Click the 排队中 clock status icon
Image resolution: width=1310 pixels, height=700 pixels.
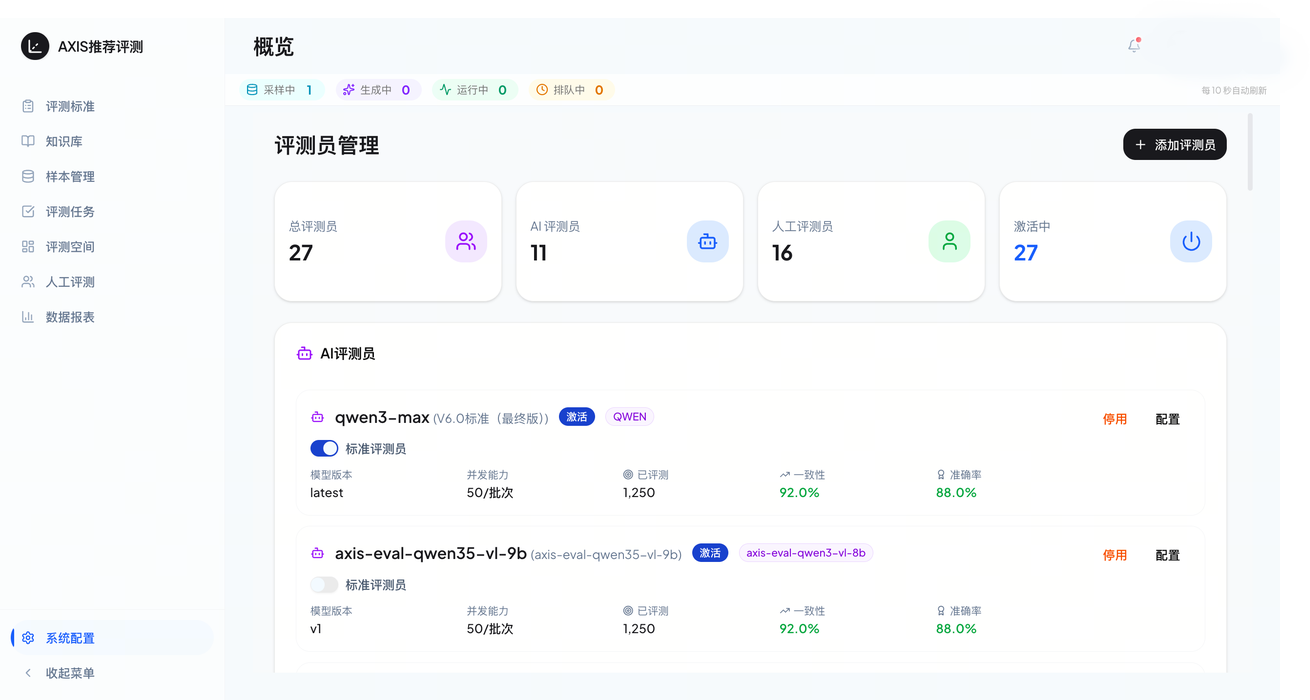[542, 90]
